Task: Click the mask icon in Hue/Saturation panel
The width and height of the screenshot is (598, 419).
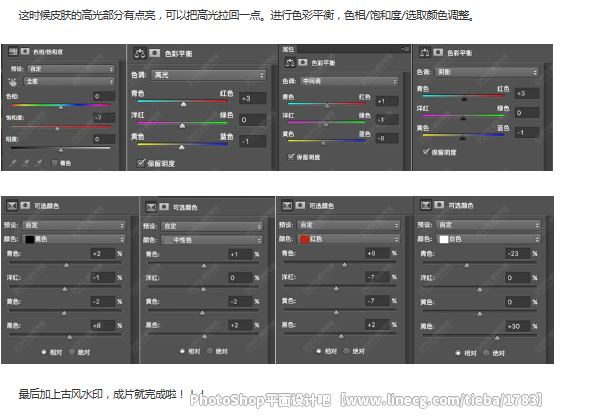Action: point(25,51)
